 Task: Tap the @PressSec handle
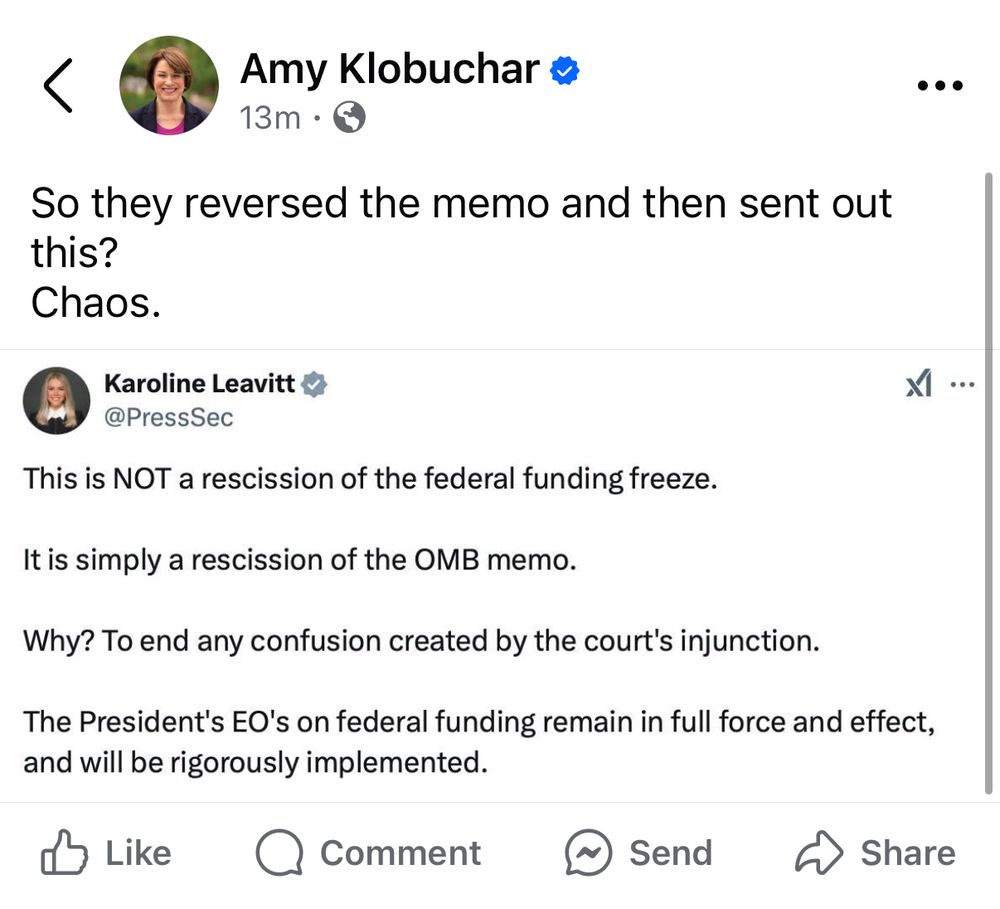(x=168, y=417)
